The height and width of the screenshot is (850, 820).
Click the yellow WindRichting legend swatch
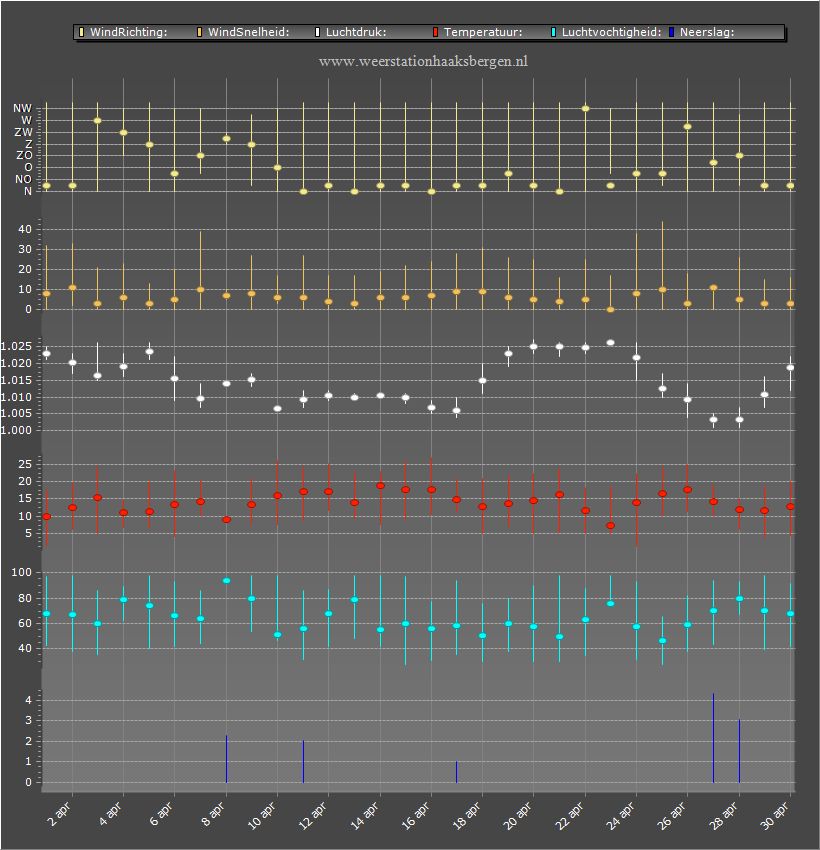[81, 32]
